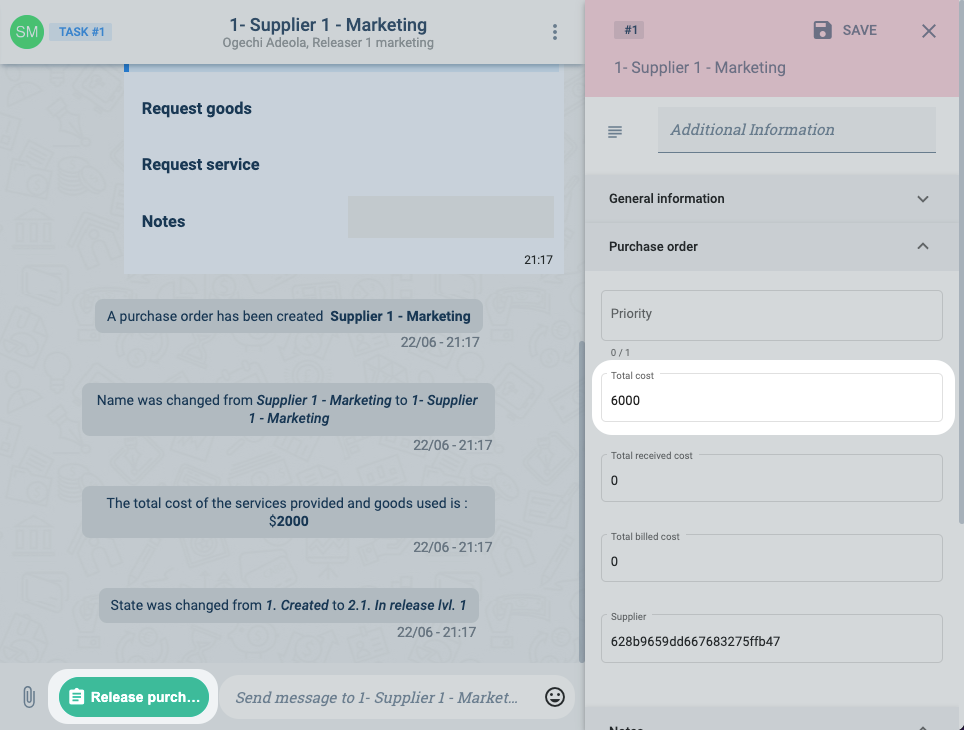Click the Additional Information field
Image resolution: width=964 pixels, height=730 pixels.
[x=797, y=130]
